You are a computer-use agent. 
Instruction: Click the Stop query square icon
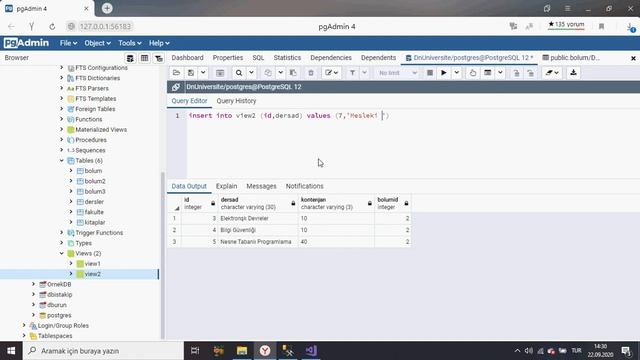click(x=430, y=73)
